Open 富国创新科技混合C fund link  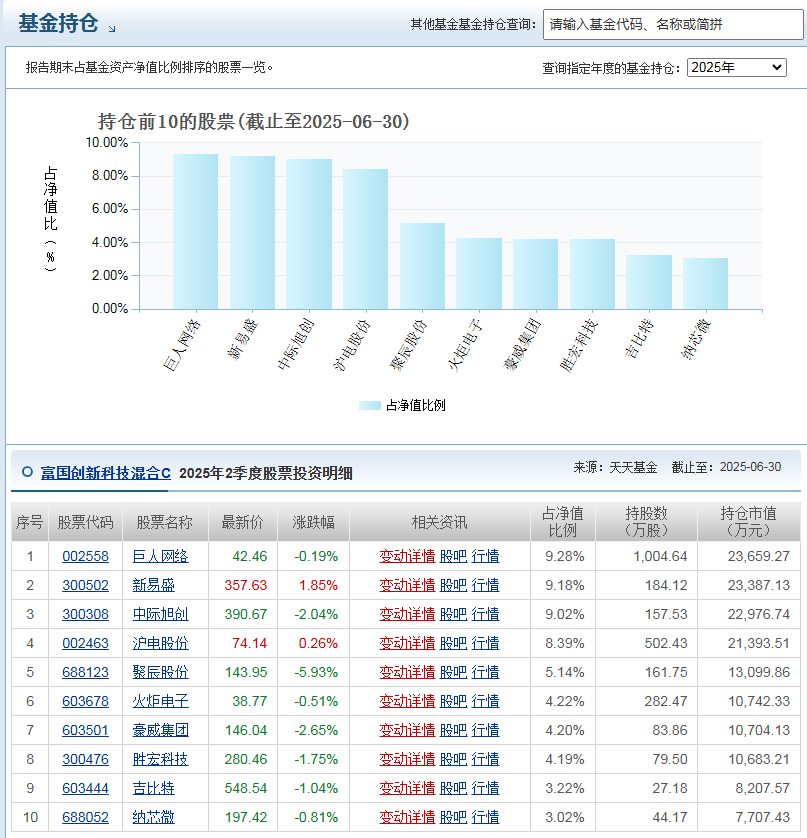click(x=105, y=473)
